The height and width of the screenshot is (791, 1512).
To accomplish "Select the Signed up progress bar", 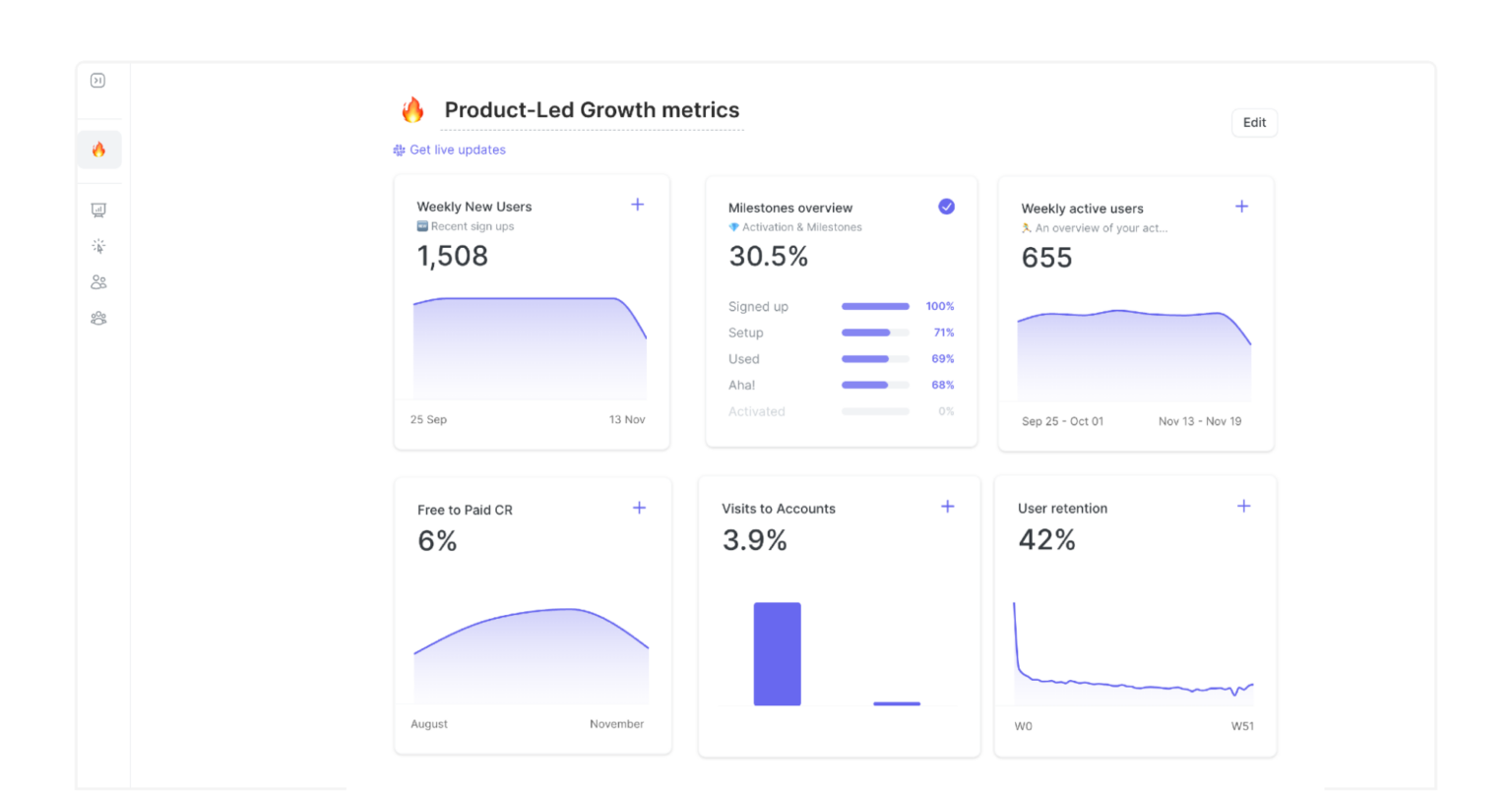I will click(x=875, y=306).
